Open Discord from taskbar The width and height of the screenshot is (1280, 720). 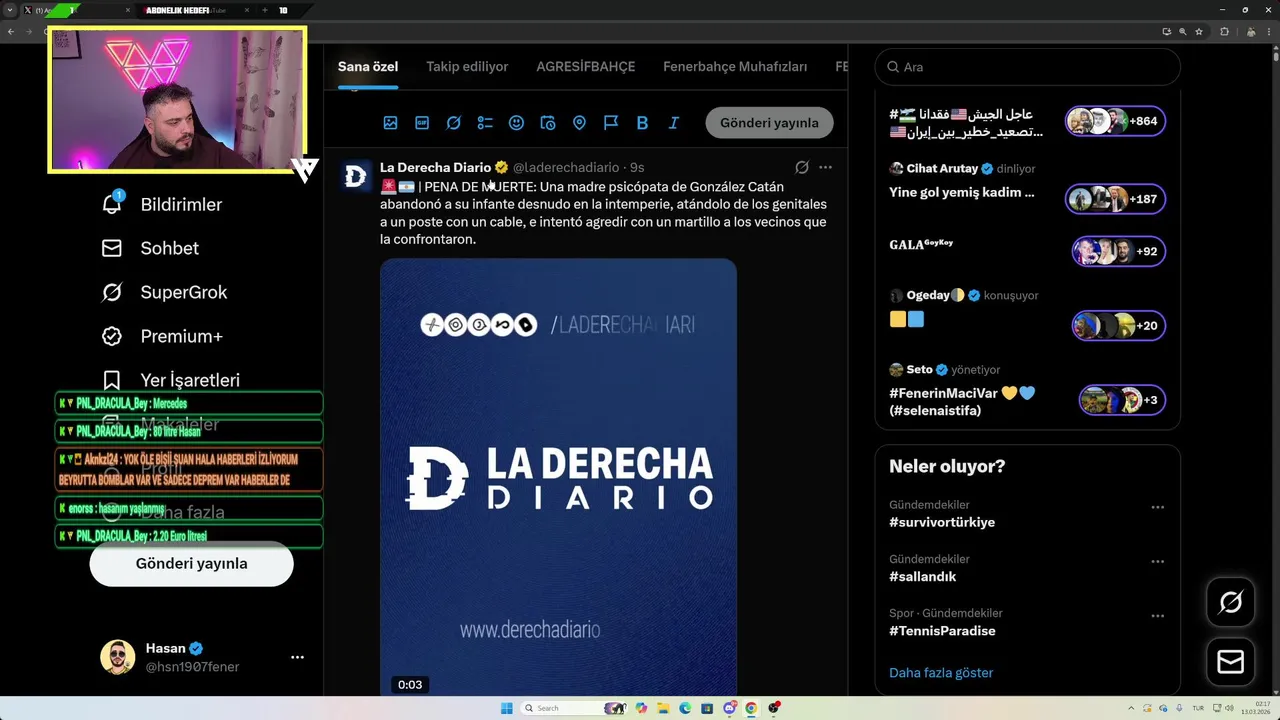pos(729,708)
